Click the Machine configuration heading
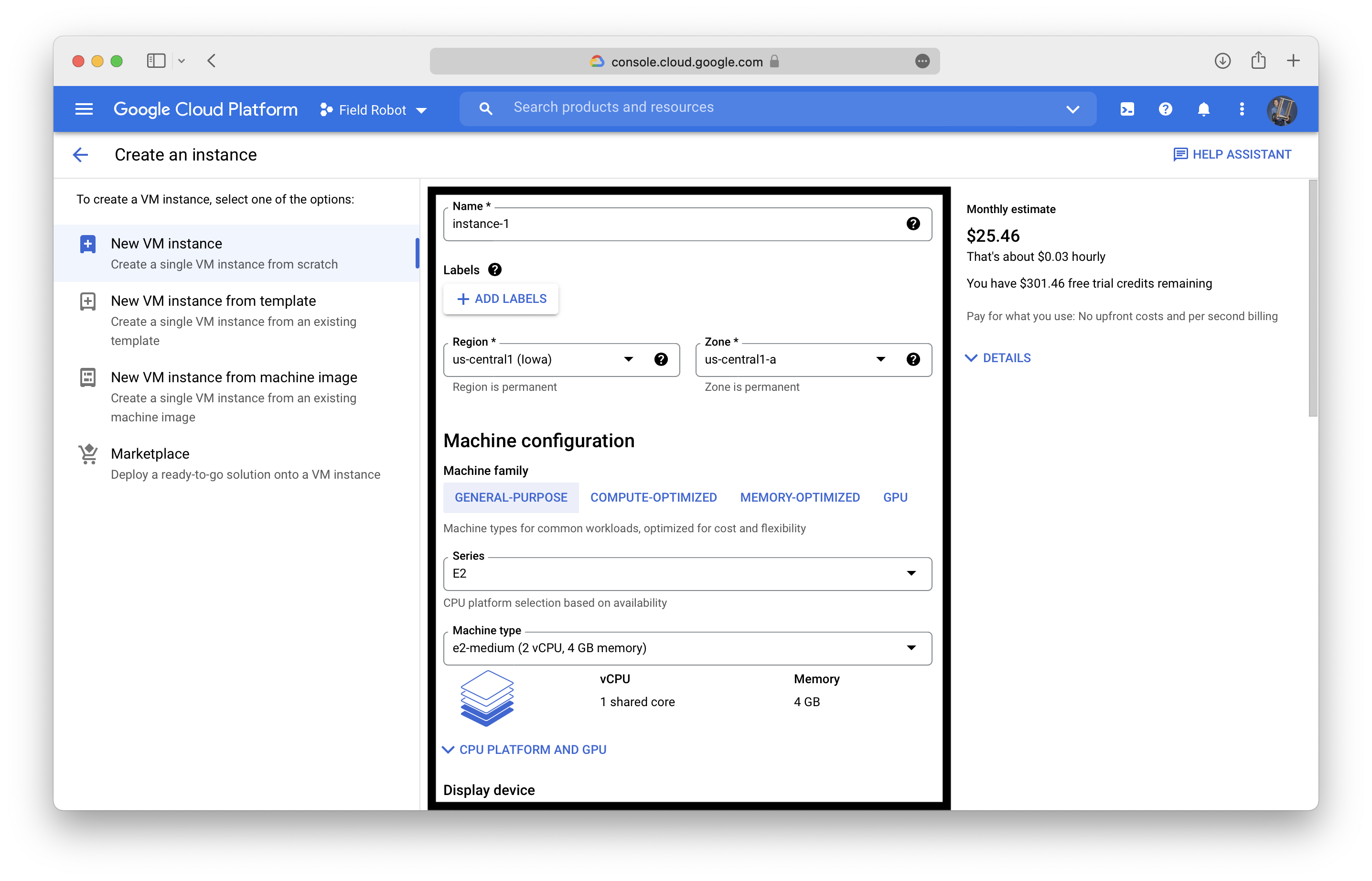 pos(539,440)
